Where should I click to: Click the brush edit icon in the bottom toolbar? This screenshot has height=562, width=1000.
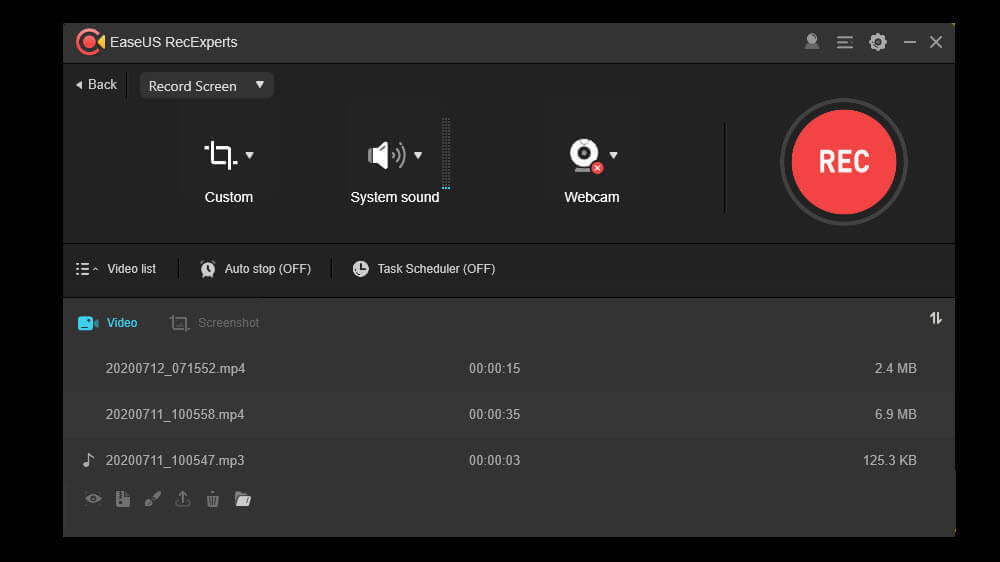pyautogui.click(x=152, y=499)
